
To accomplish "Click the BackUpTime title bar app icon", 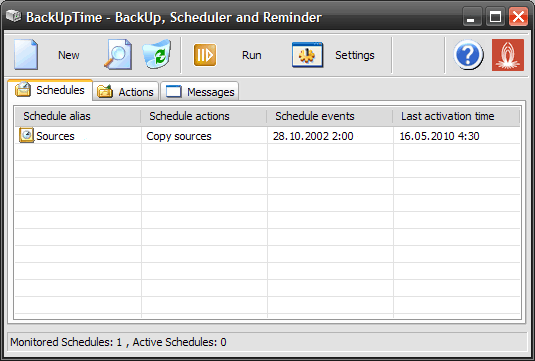I will pos(14,16).
